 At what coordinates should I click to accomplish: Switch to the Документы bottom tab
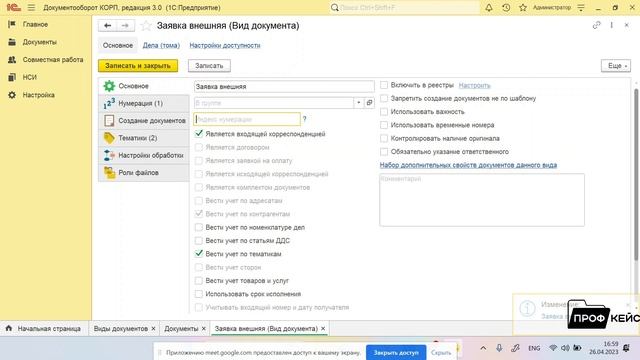[x=181, y=329]
